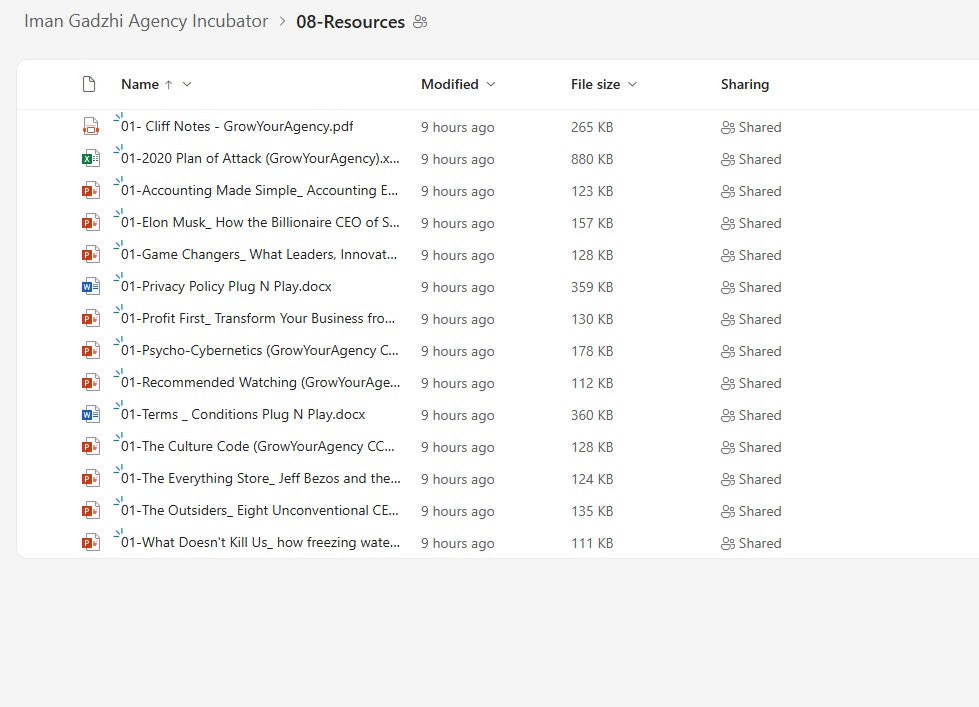Go to Iman Gadzhi Agency Incubator breadcrumb
979x707 pixels.
(146, 21)
